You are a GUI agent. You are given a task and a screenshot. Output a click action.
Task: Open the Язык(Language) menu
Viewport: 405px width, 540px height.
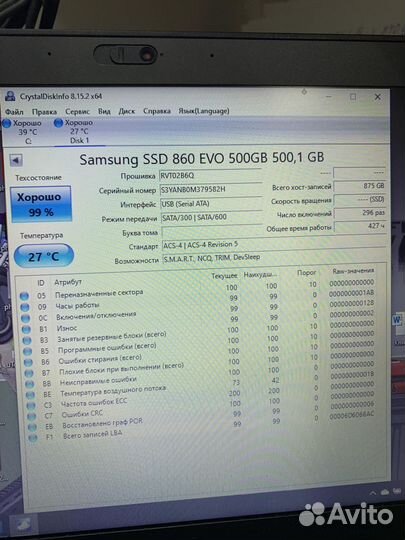tap(204, 111)
